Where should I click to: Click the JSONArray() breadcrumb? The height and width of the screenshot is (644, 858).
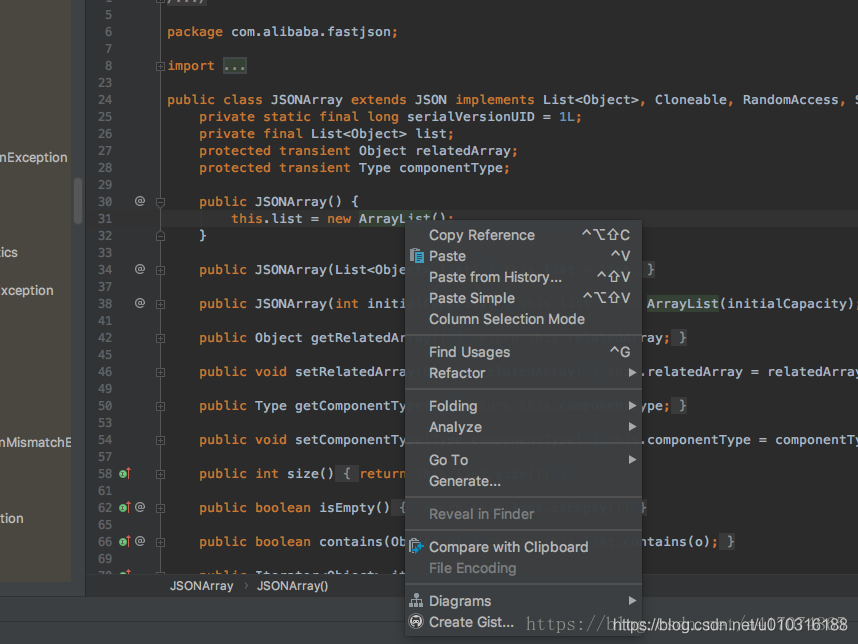[293, 585]
